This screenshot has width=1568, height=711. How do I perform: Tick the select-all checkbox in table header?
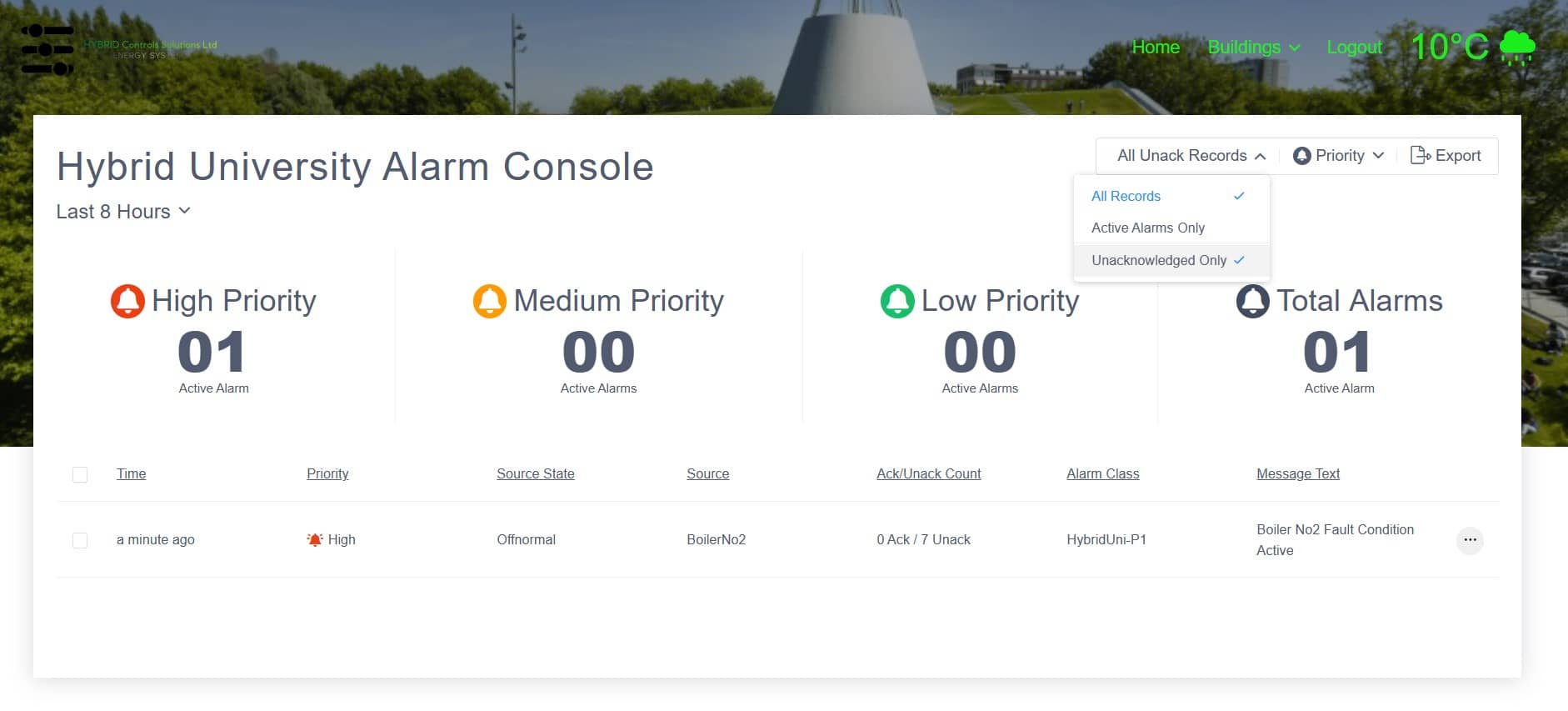(80, 474)
